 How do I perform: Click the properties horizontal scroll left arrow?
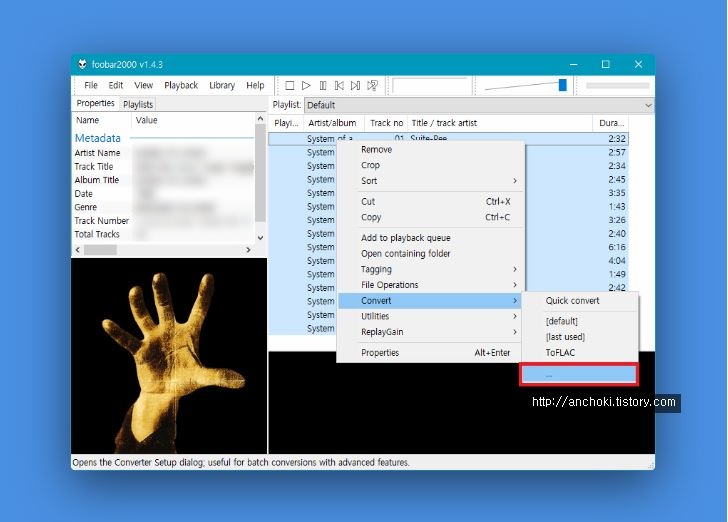click(x=78, y=250)
